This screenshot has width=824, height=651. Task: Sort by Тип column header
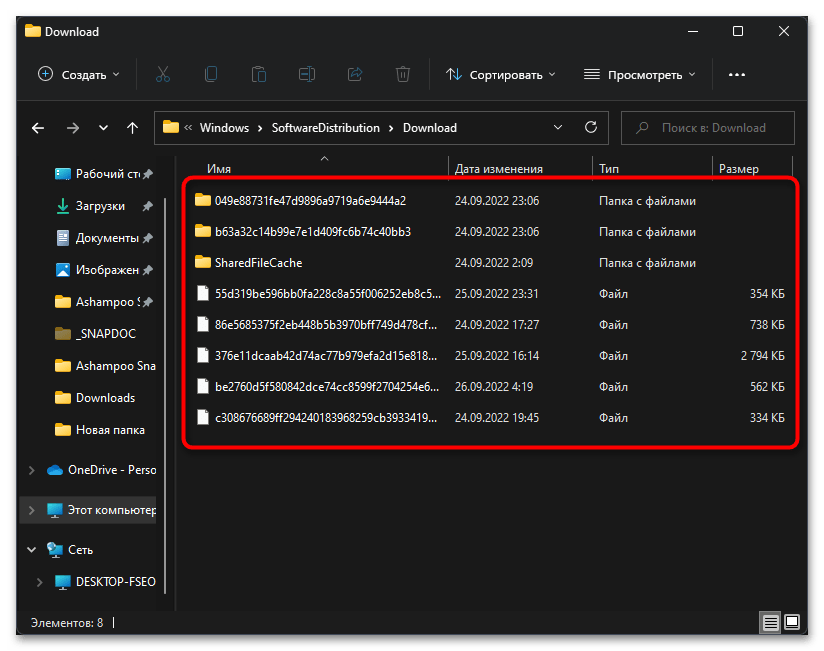pyautogui.click(x=609, y=169)
